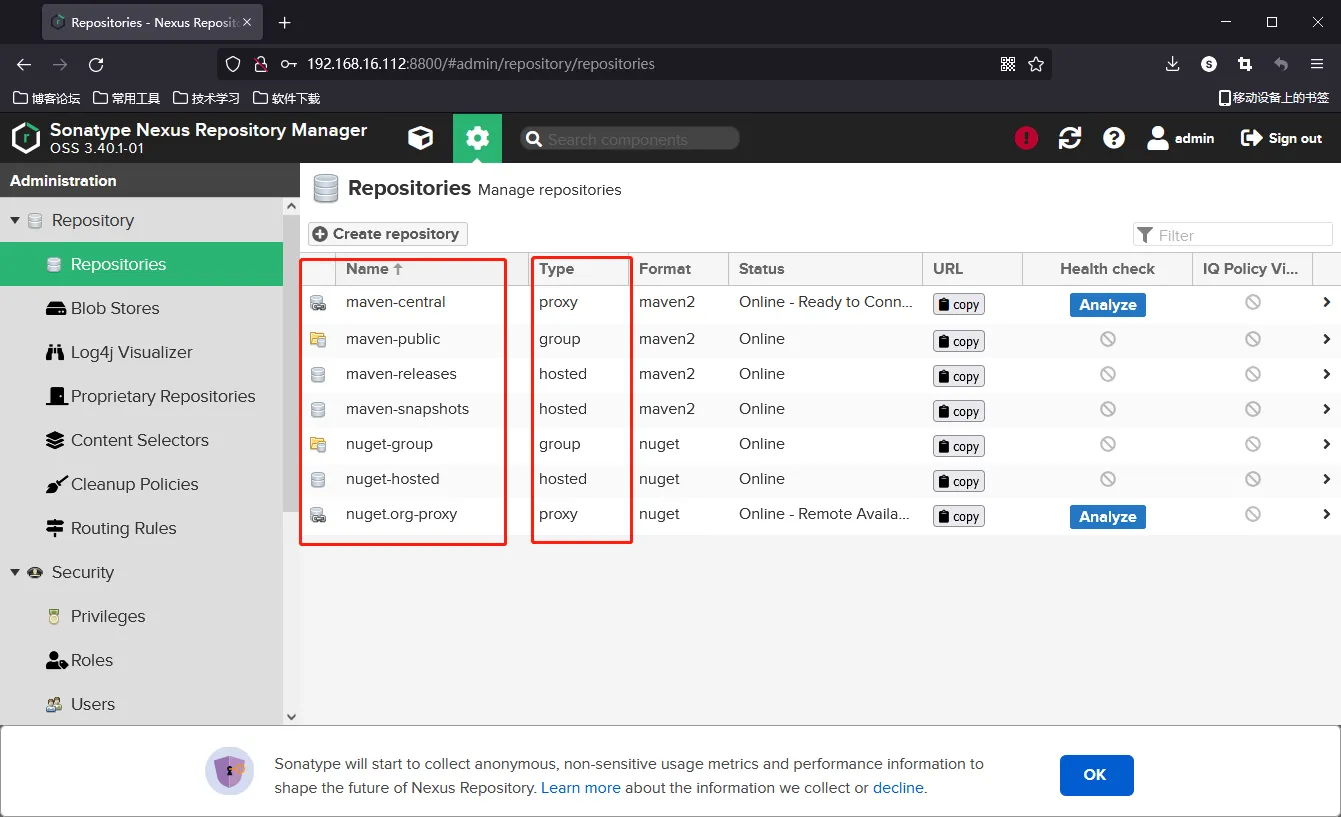The width and height of the screenshot is (1341, 817).
Task: Open a new browser tab
Action: click(285, 22)
